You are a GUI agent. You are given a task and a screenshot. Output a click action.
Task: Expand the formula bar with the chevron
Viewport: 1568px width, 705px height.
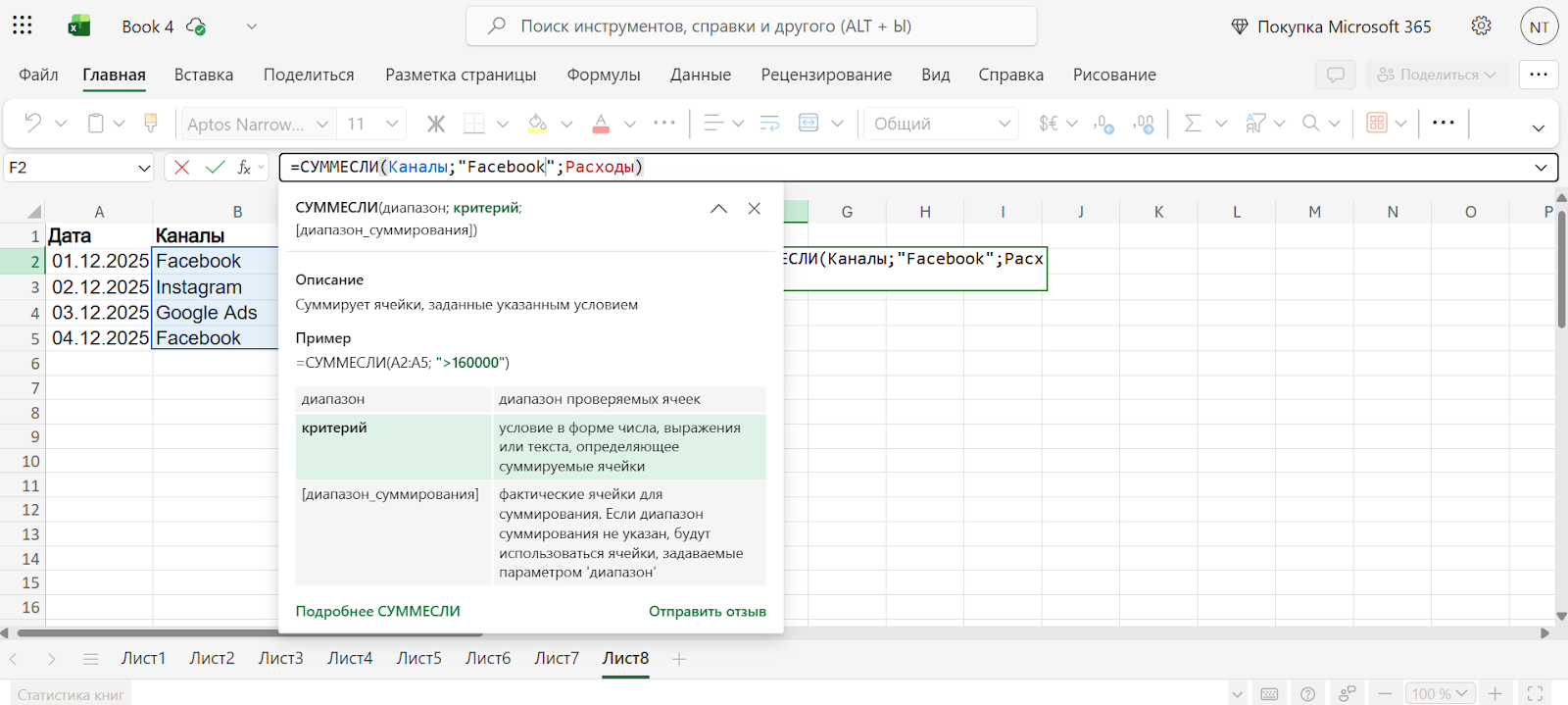point(1541,168)
